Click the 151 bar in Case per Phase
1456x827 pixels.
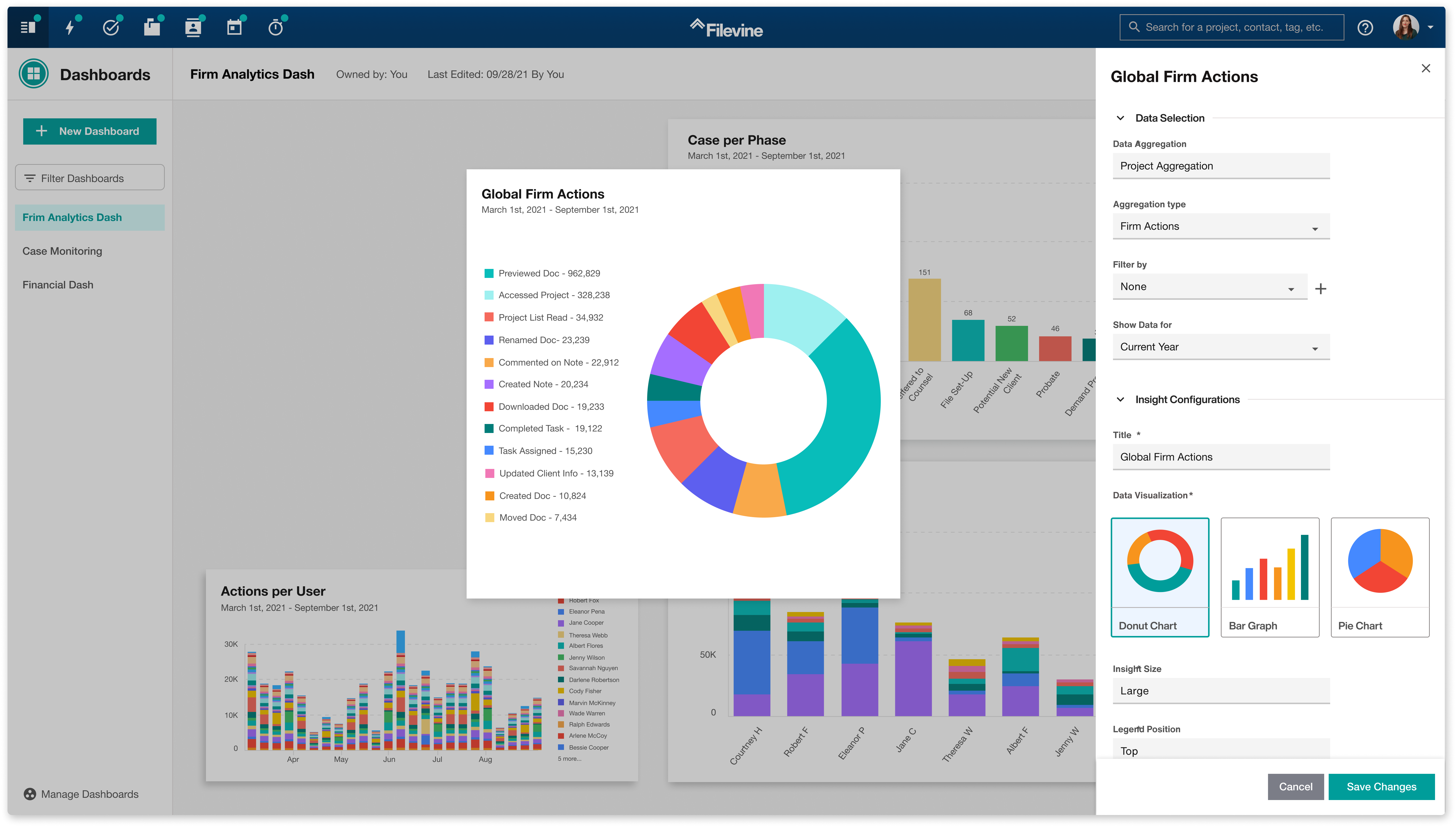(924, 320)
